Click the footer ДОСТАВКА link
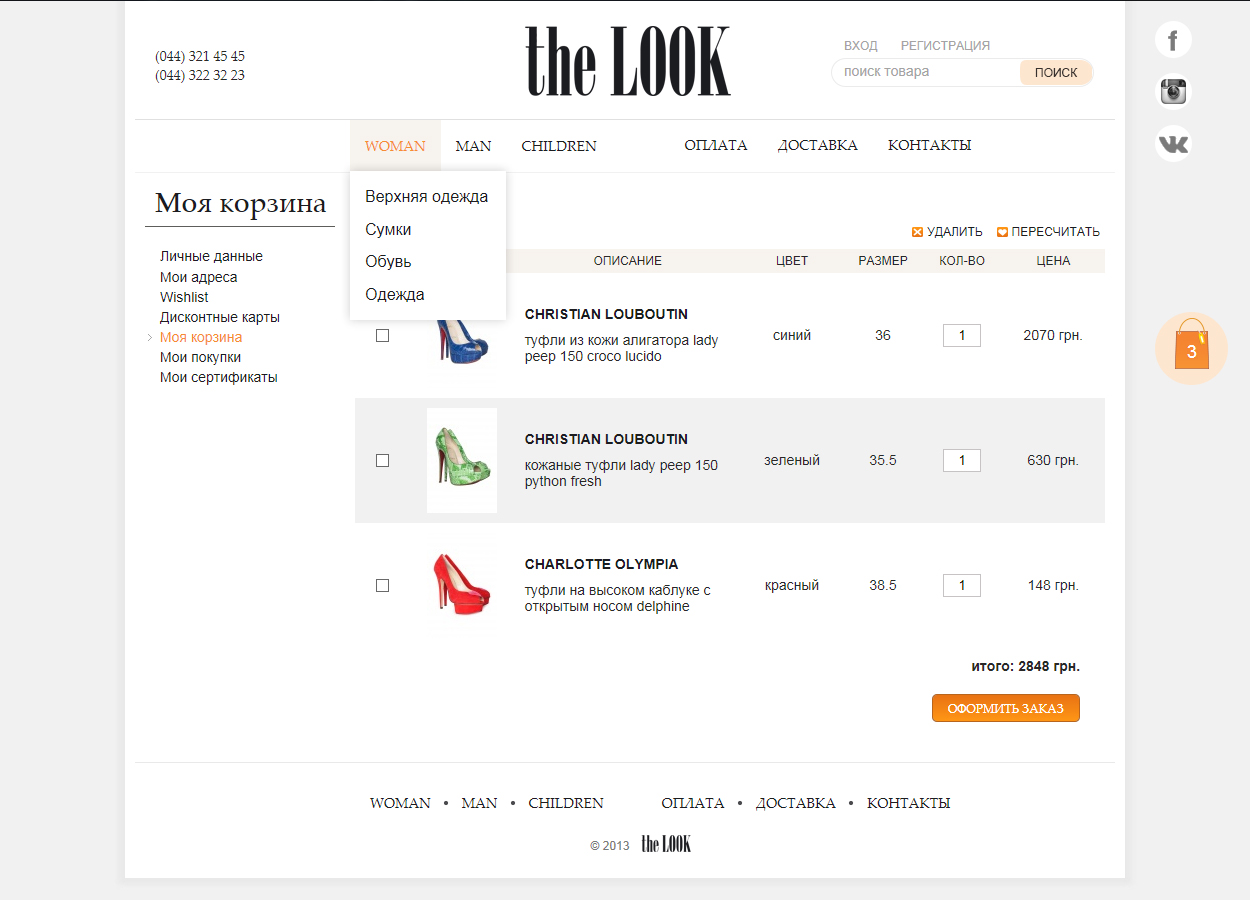This screenshot has width=1250, height=900. click(x=796, y=804)
